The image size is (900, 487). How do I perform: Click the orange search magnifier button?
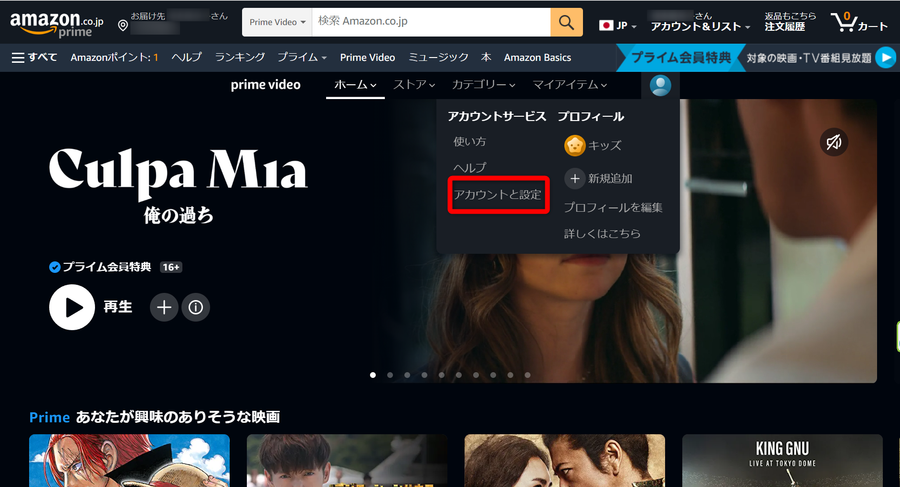pos(566,22)
